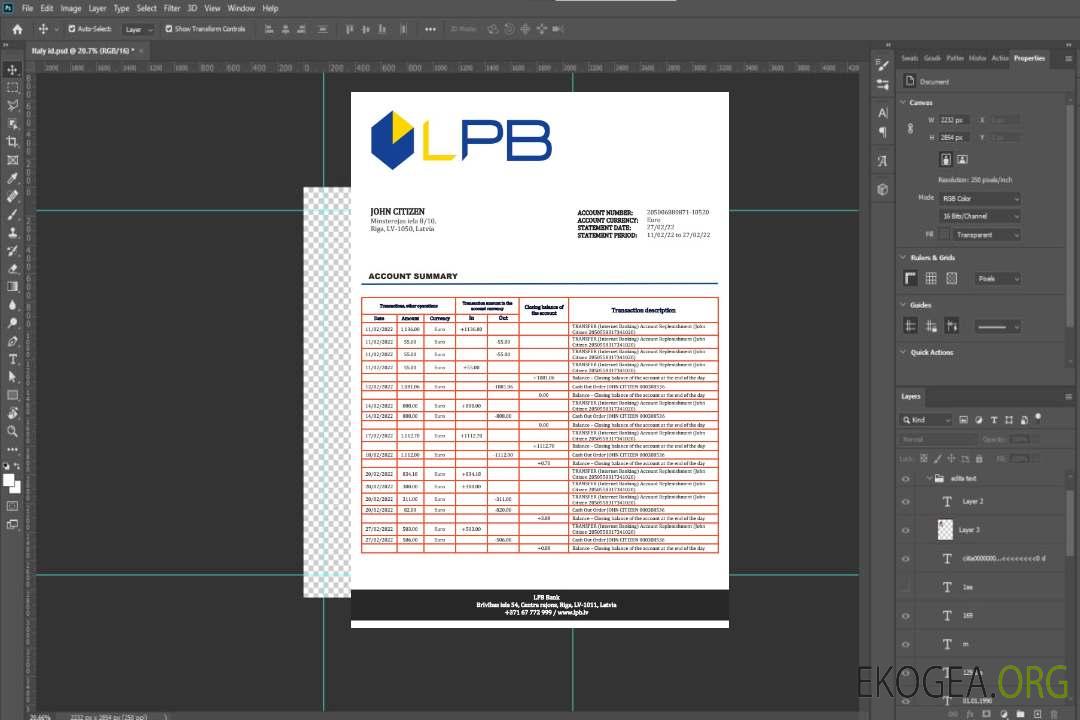Select the Gradient tool

click(x=12, y=286)
